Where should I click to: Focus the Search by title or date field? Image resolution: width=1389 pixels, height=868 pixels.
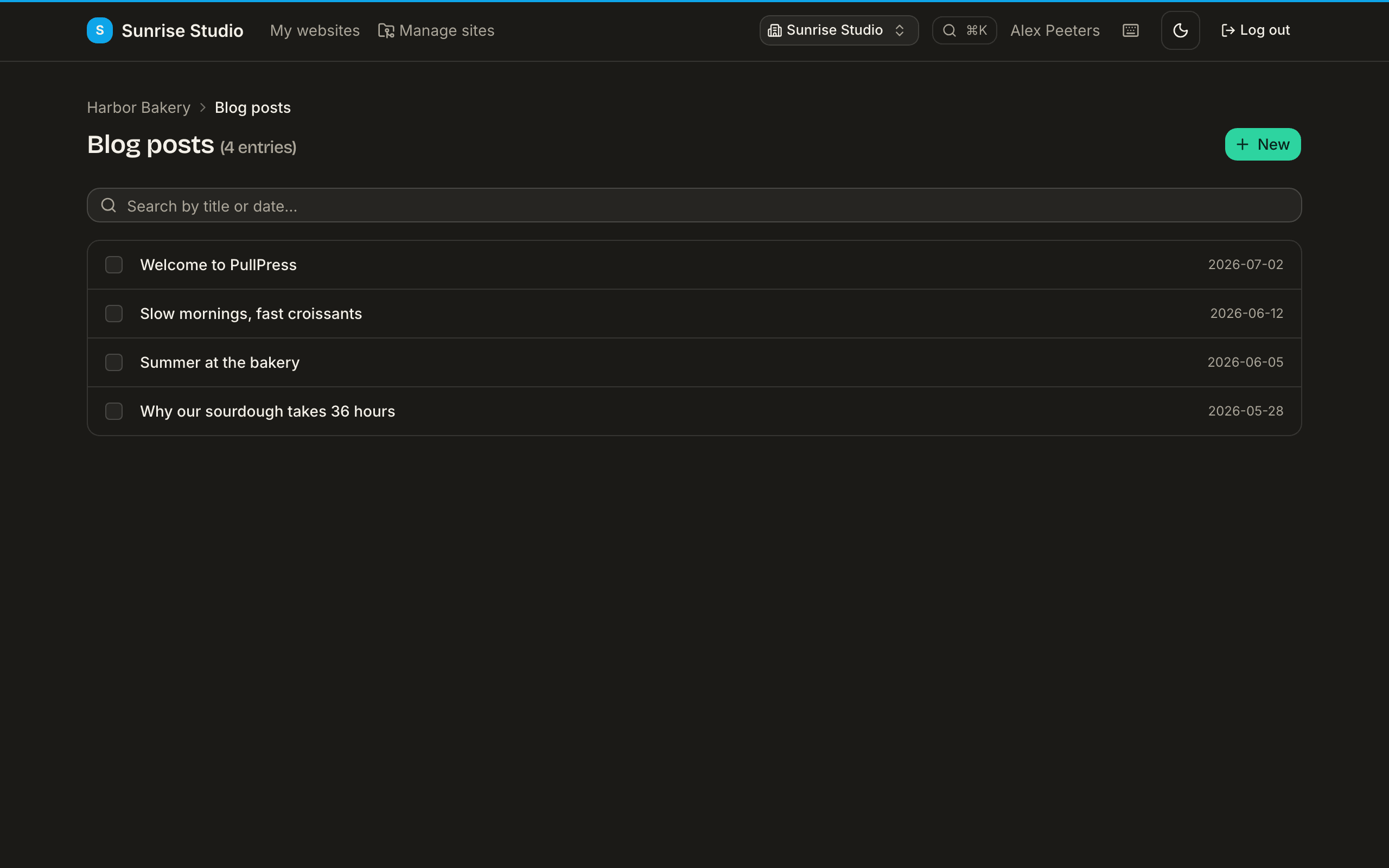tap(694, 206)
